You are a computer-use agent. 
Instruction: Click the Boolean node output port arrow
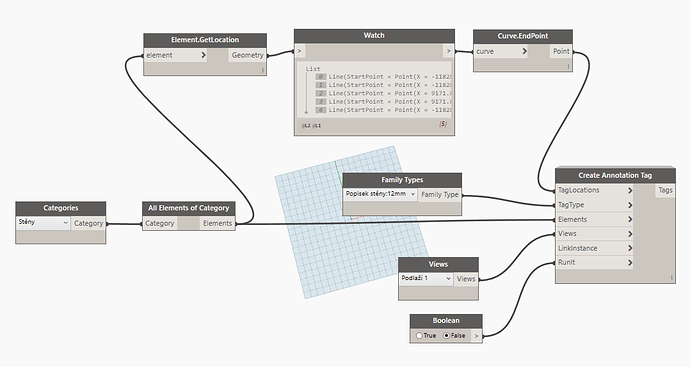[x=476, y=336]
